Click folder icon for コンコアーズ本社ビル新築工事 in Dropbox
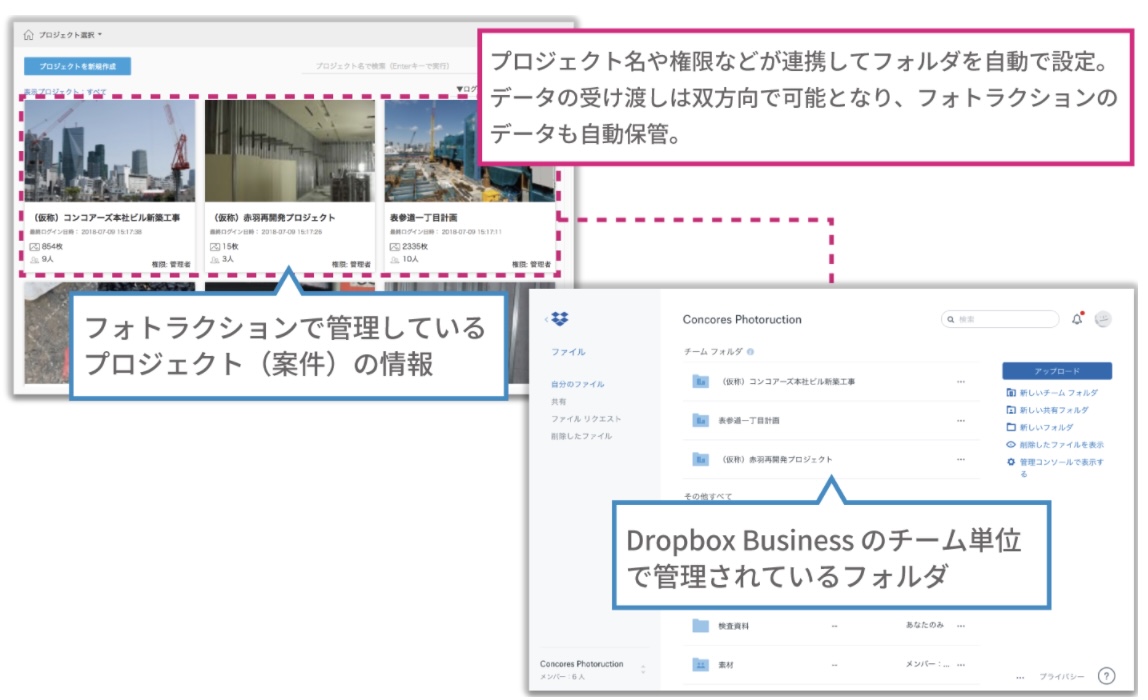The height and width of the screenshot is (700, 1148). (701, 381)
